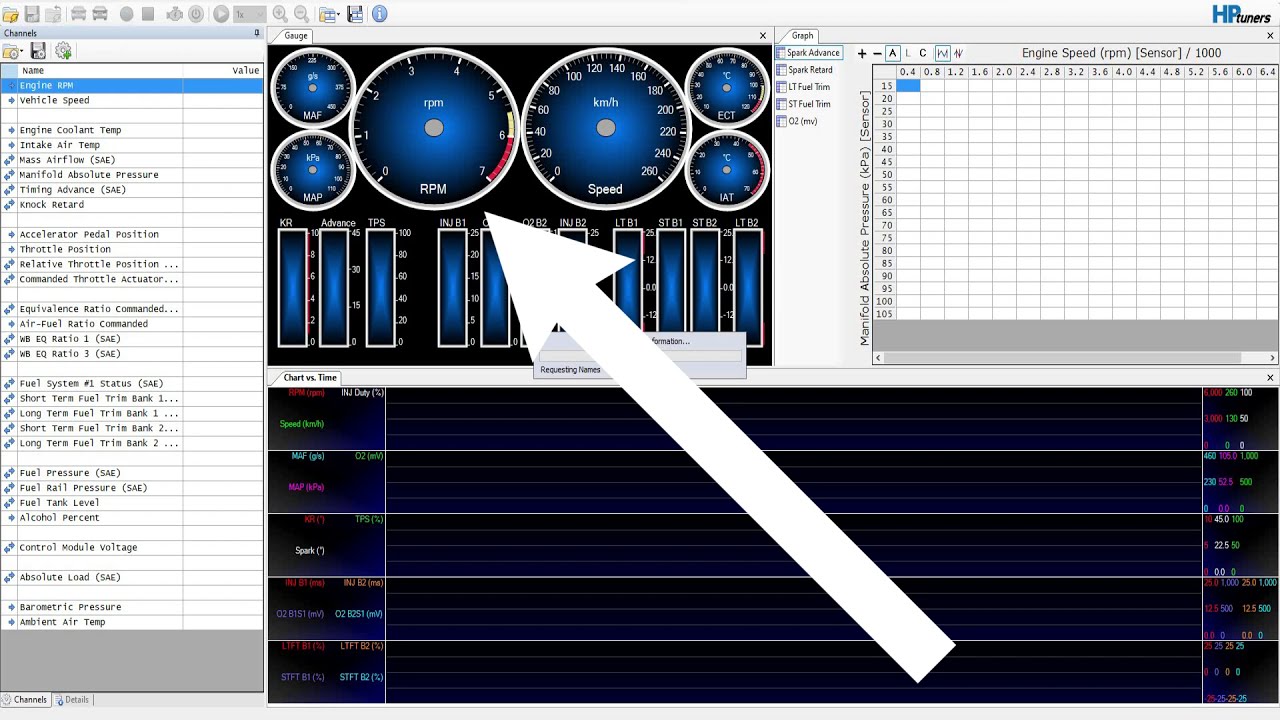Select Fuel Tank Level channel
Viewport: 1280px width, 720px height.
coord(132,503)
